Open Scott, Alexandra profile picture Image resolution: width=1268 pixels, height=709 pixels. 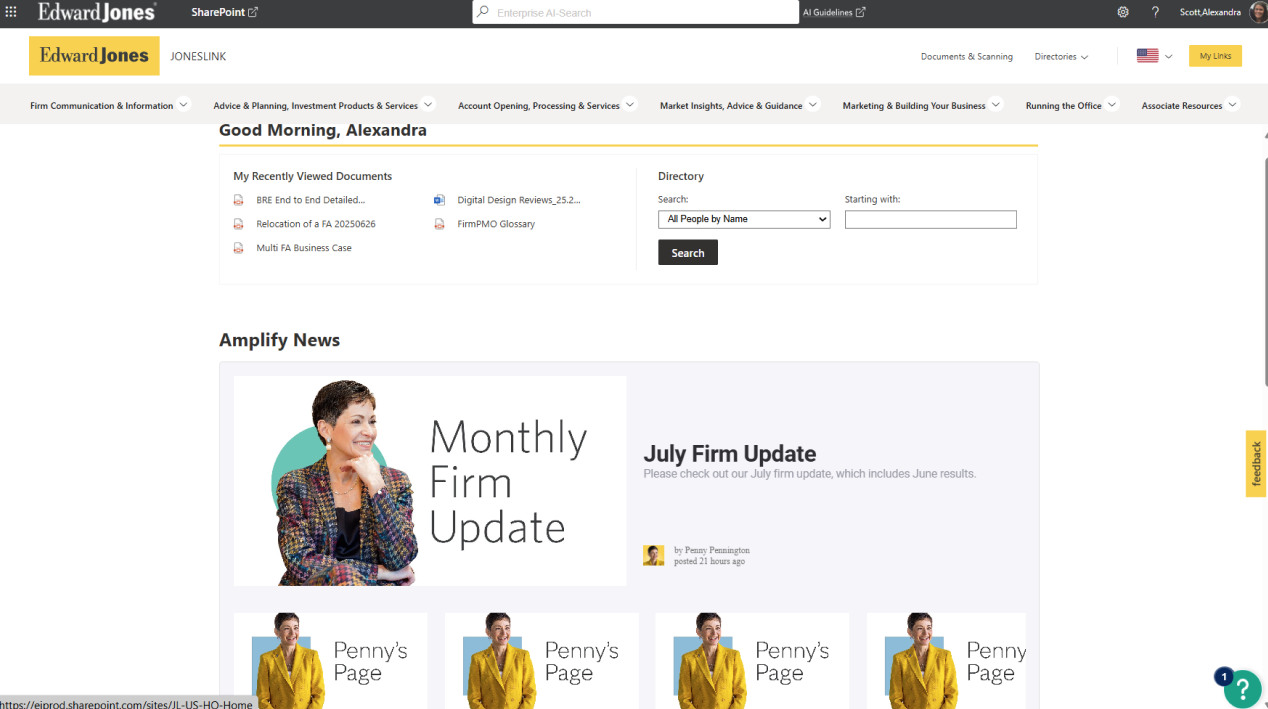(1258, 12)
